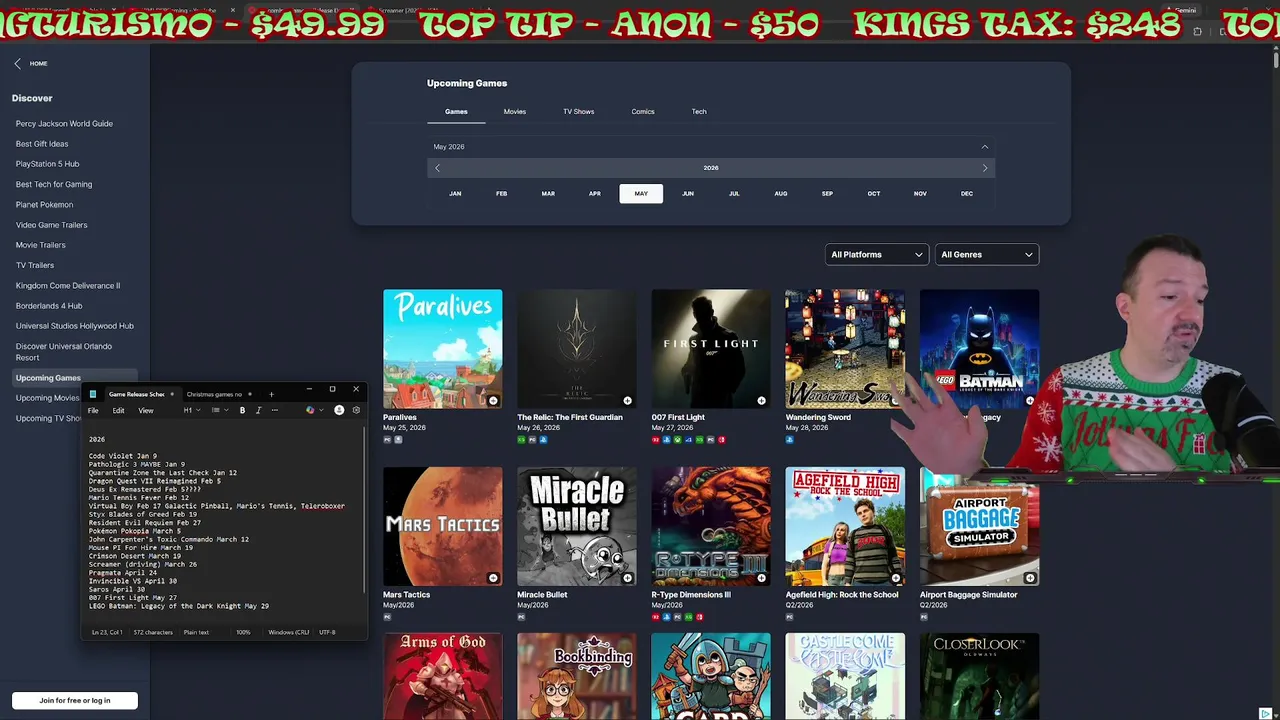Select JAN in the month picker
1280x720 pixels.
455,194
